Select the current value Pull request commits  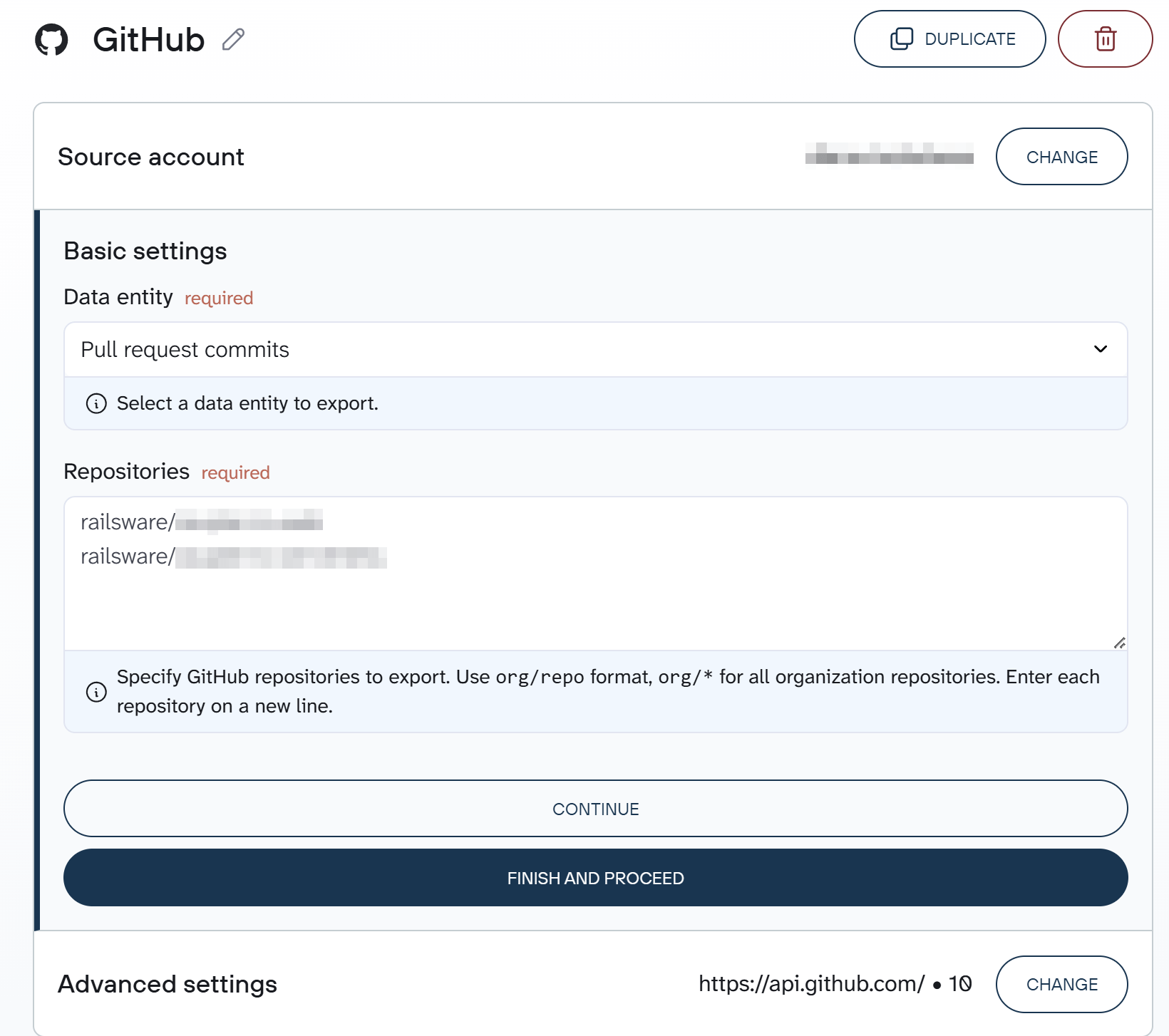(185, 349)
